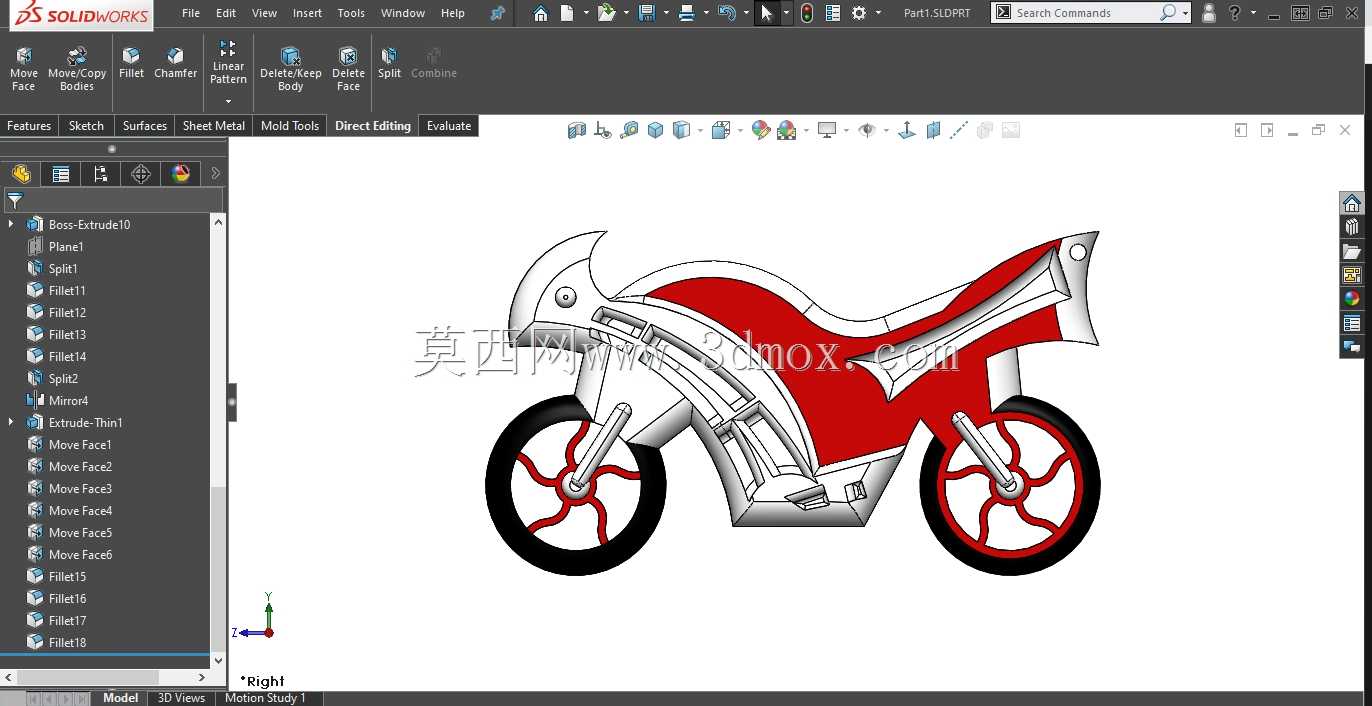Viewport: 1372px width, 706px height.
Task: Switch to the Features tab
Action: pos(29,126)
